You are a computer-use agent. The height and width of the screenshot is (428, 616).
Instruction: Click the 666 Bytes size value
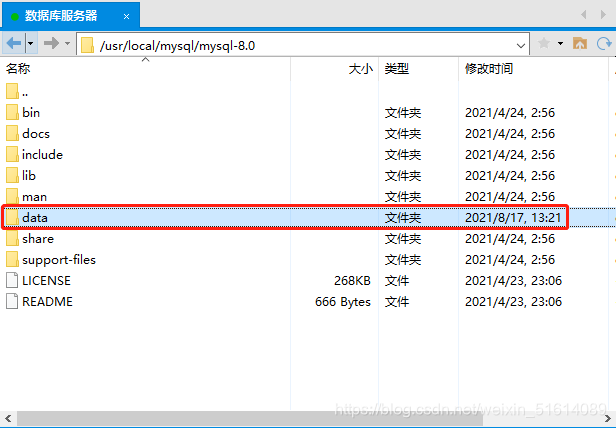pos(343,302)
